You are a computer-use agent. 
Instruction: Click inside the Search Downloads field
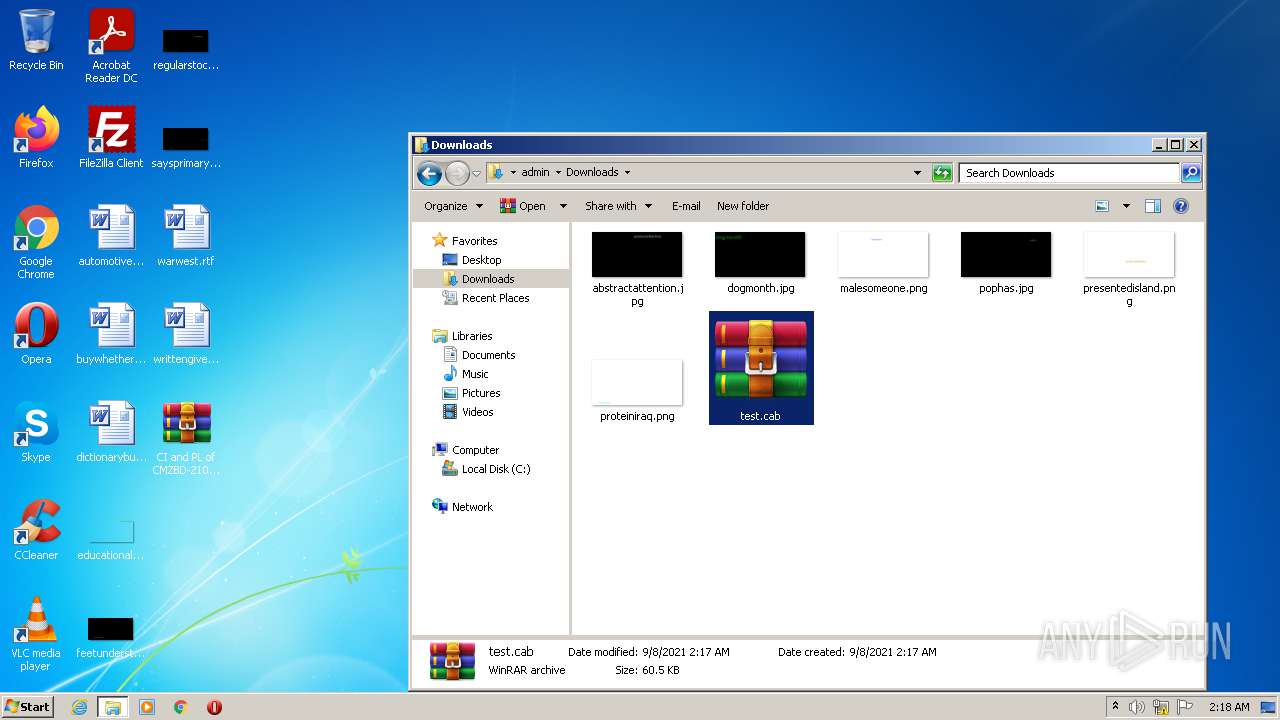(1069, 173)
